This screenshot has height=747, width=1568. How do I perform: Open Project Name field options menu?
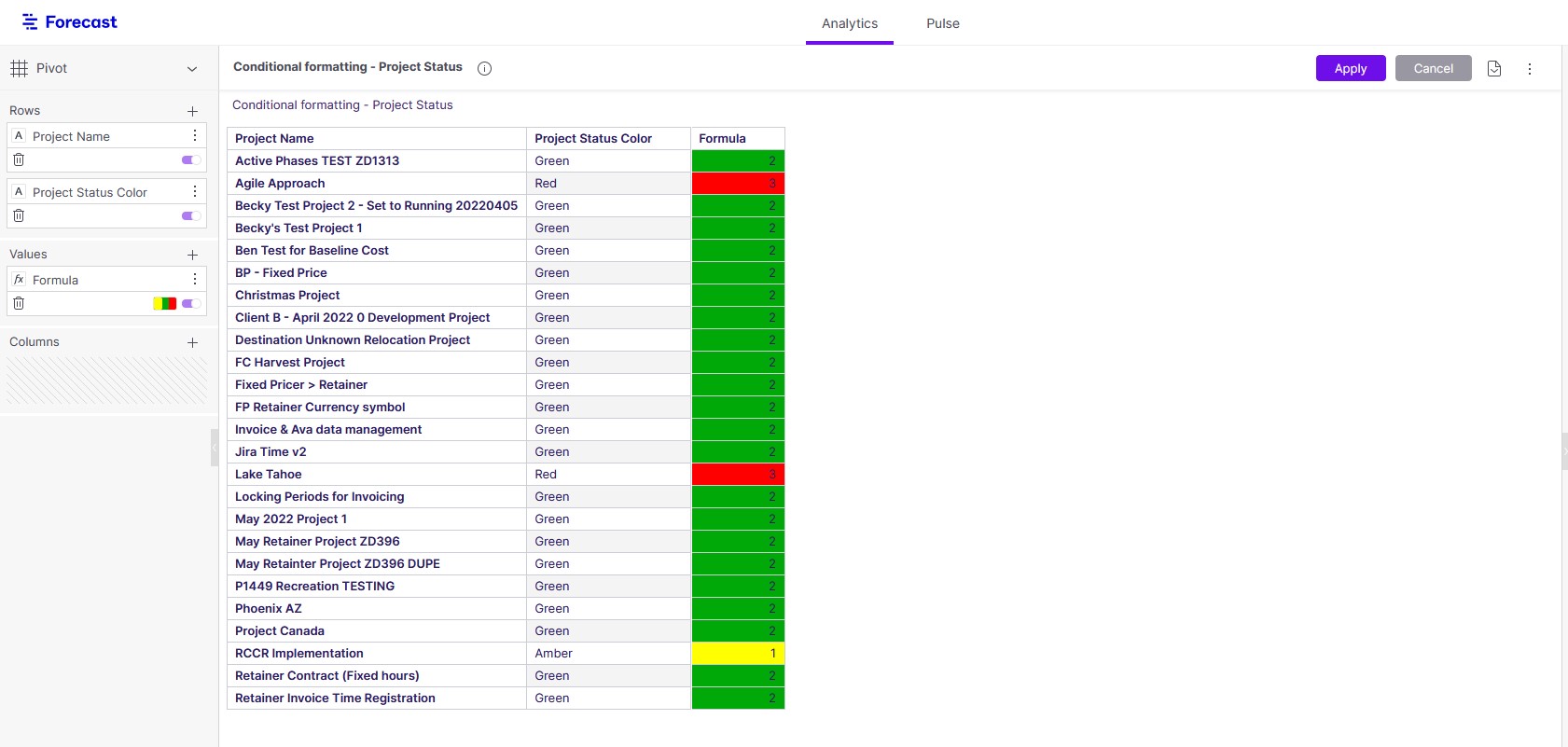click(x=194, y=136)
